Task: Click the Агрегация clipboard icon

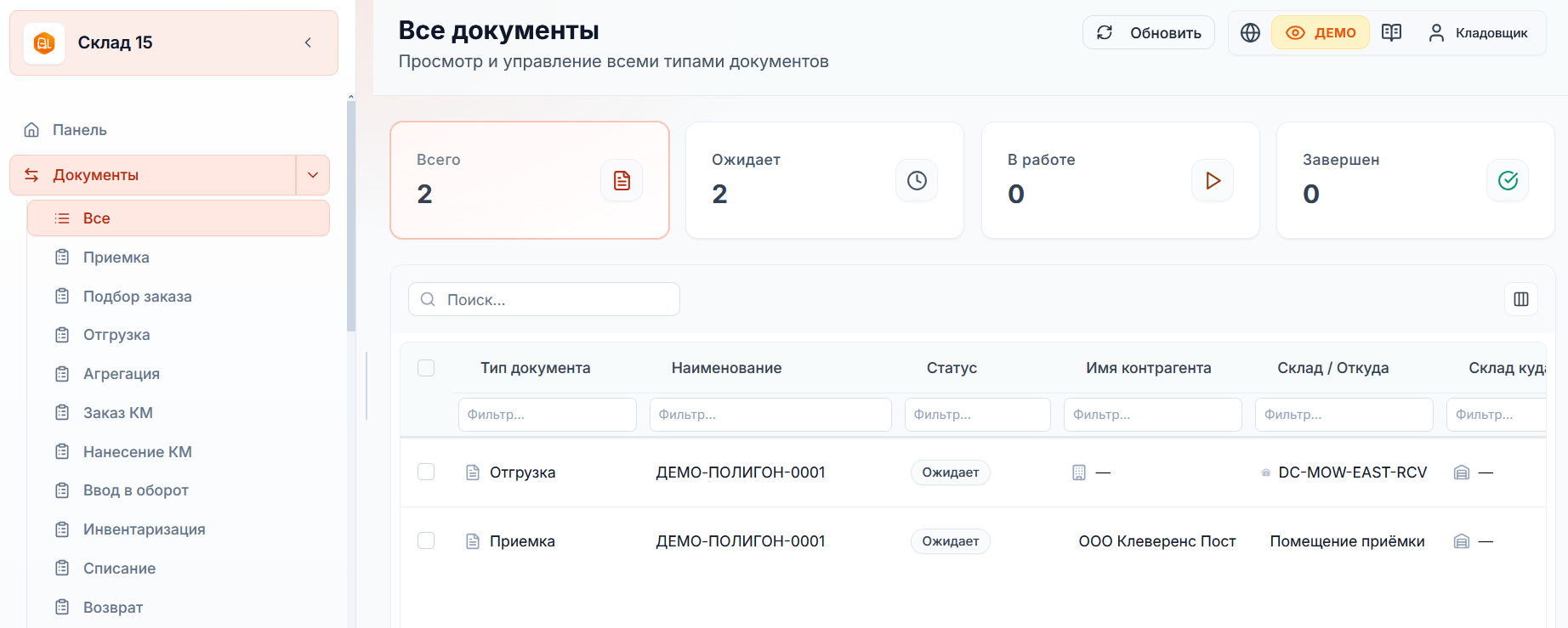Action: click(62, 374)
